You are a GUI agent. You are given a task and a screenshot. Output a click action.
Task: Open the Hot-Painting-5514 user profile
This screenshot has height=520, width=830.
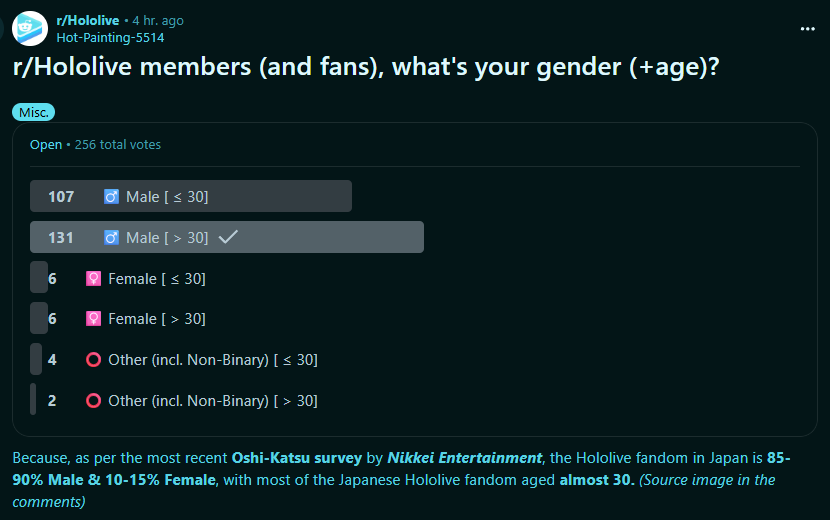point(110,37)
